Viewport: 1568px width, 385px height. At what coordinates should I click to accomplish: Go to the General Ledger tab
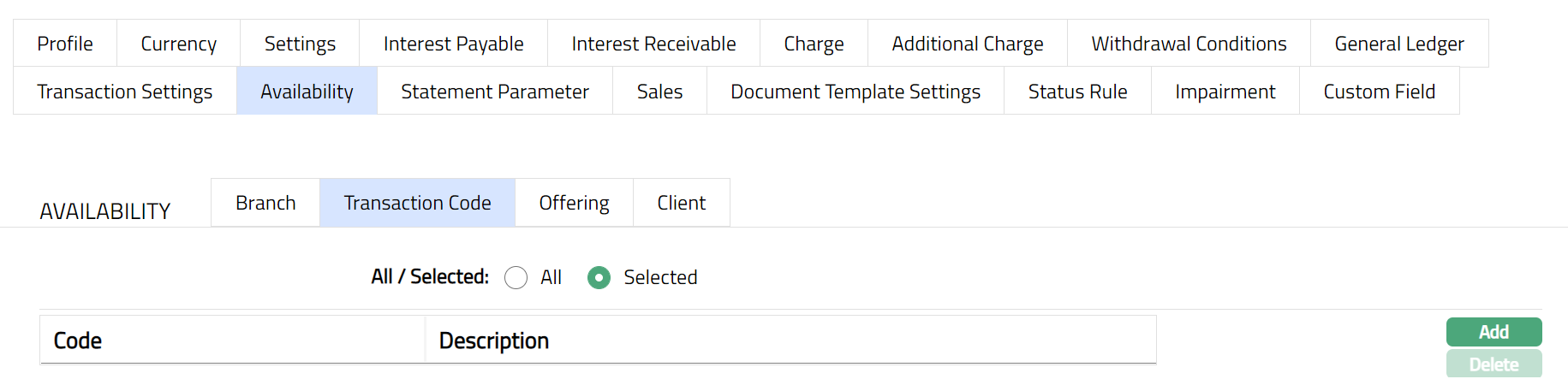pyautogui.click(x=1398, y=44)
